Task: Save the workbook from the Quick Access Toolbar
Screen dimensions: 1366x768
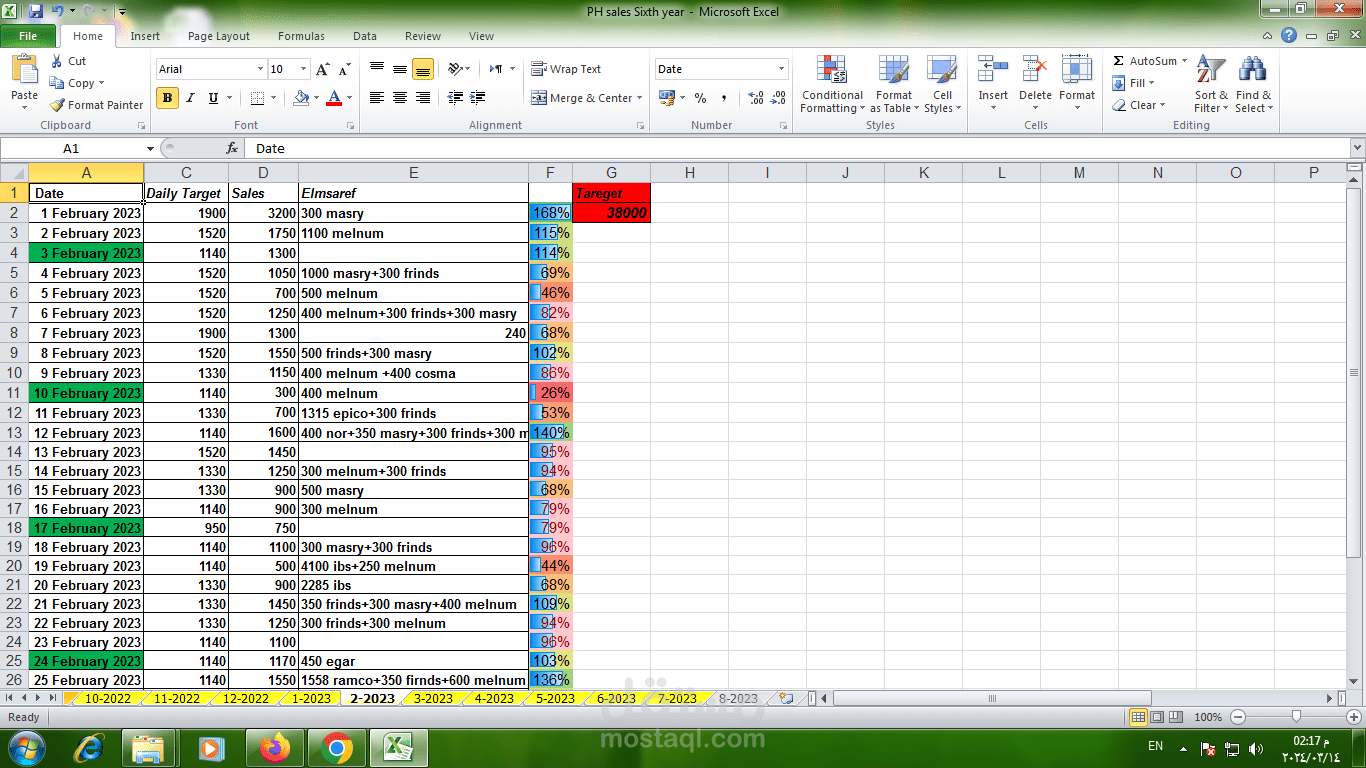Action: pos(36,11)
